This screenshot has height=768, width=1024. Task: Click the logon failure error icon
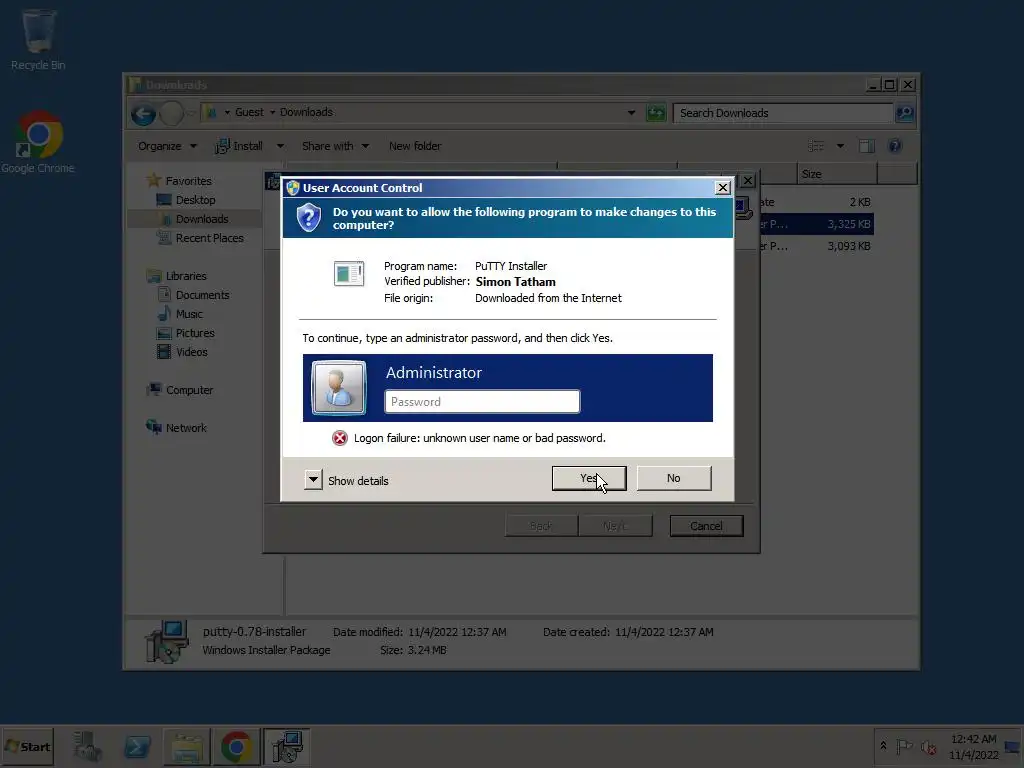[x=340, y=438]
